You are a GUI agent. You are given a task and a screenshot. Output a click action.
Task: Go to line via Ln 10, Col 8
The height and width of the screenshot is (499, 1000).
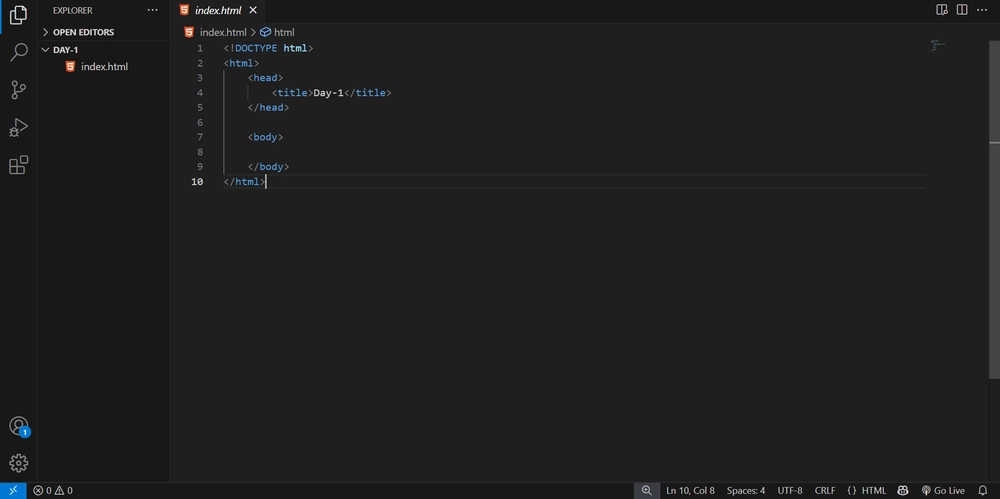pos(690,491)
